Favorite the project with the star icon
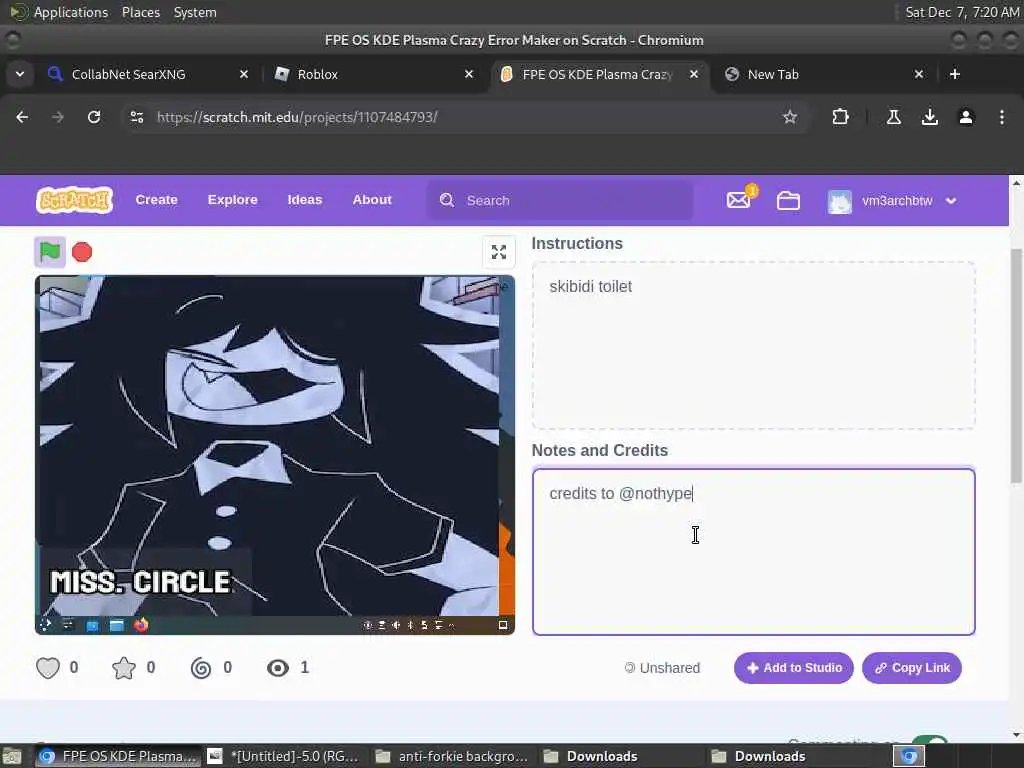The image size is (1024, 768). 123,668
